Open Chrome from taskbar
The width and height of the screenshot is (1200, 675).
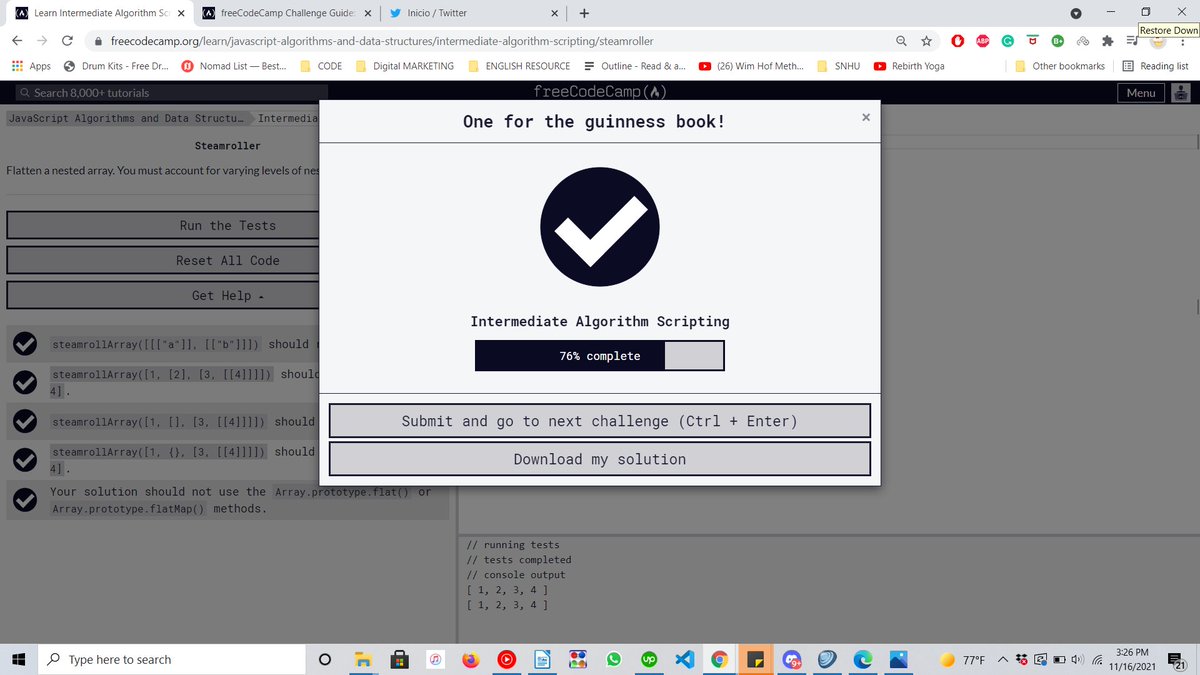[719, 660]
